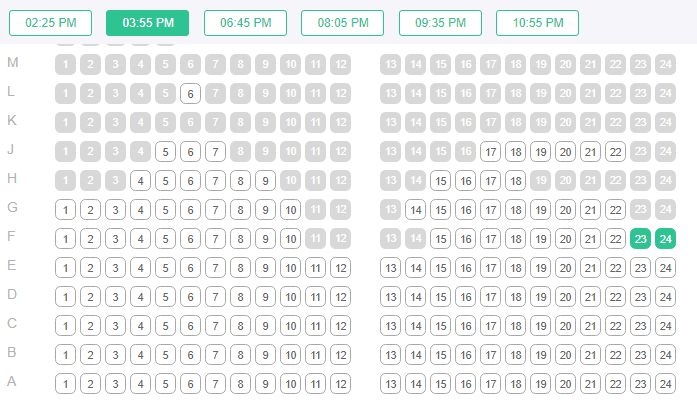This screenshot has width=697, height=418.
Task: Choose seat 5 in row J
Action: tap(165, 152)
